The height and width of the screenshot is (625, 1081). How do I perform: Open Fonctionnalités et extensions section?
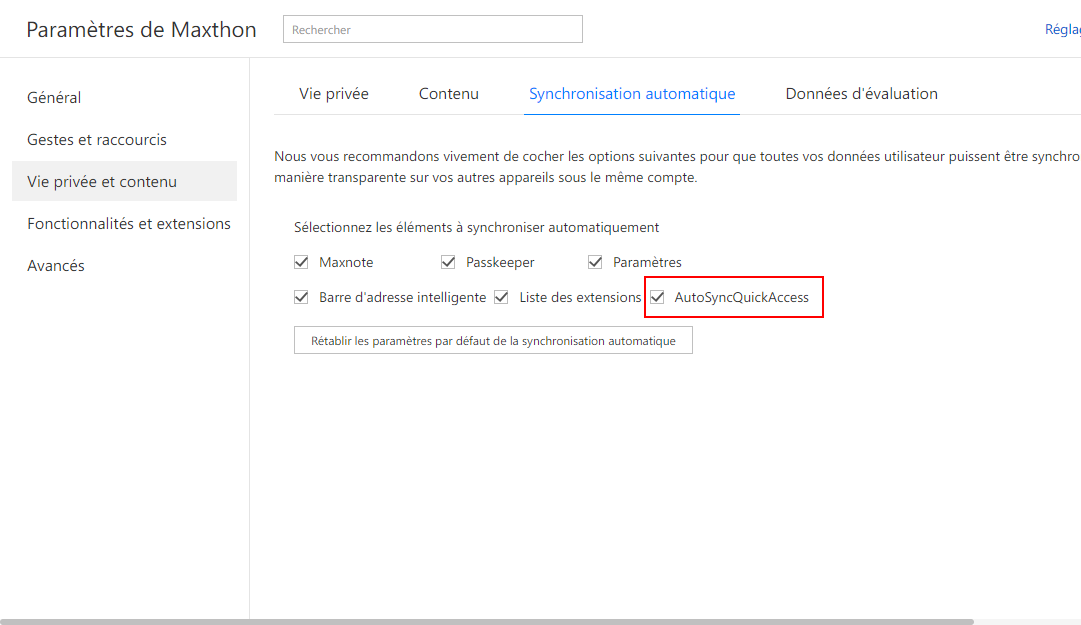(x=129, y=224)
